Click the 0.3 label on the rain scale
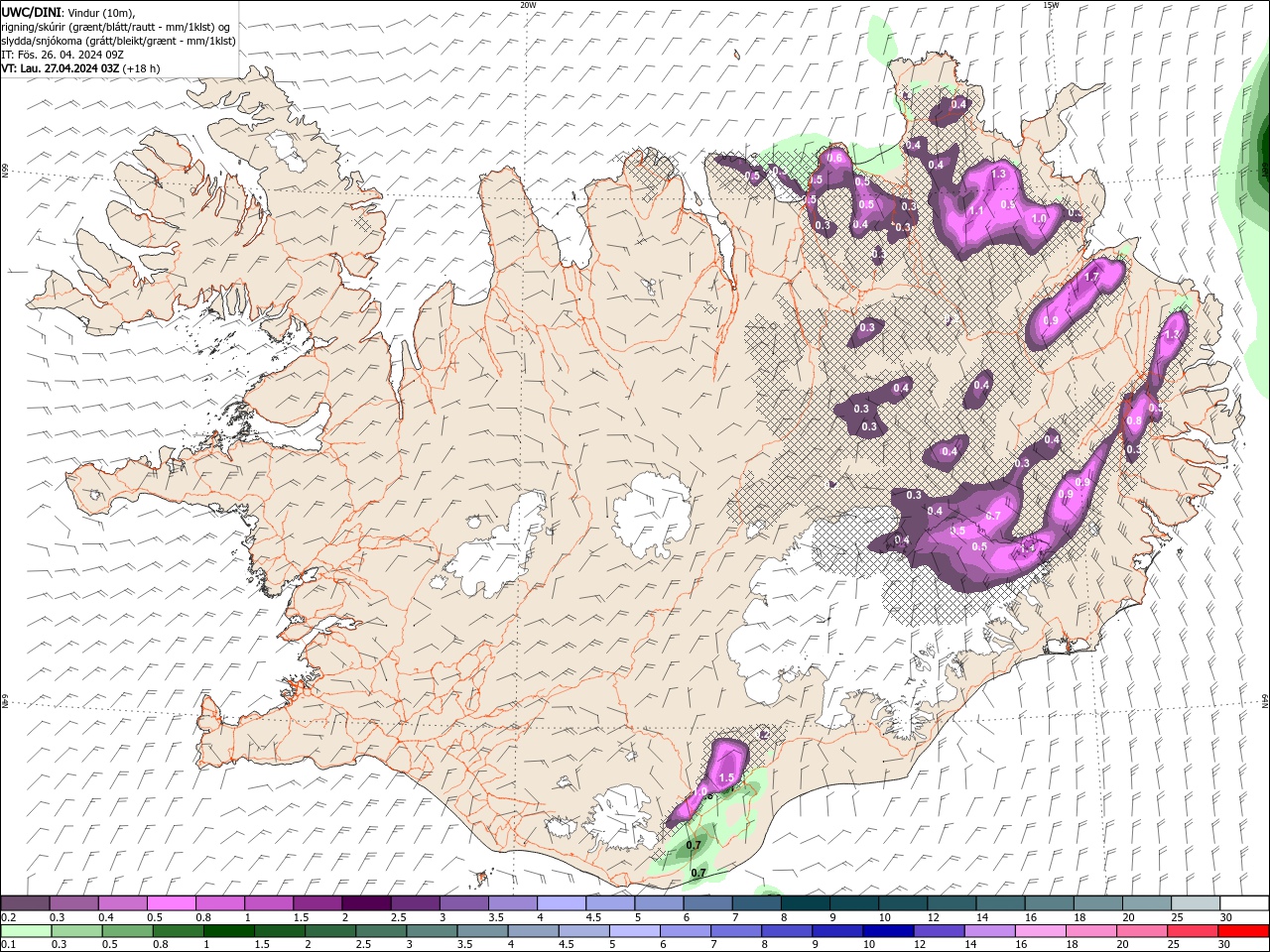 coord(58,944)
